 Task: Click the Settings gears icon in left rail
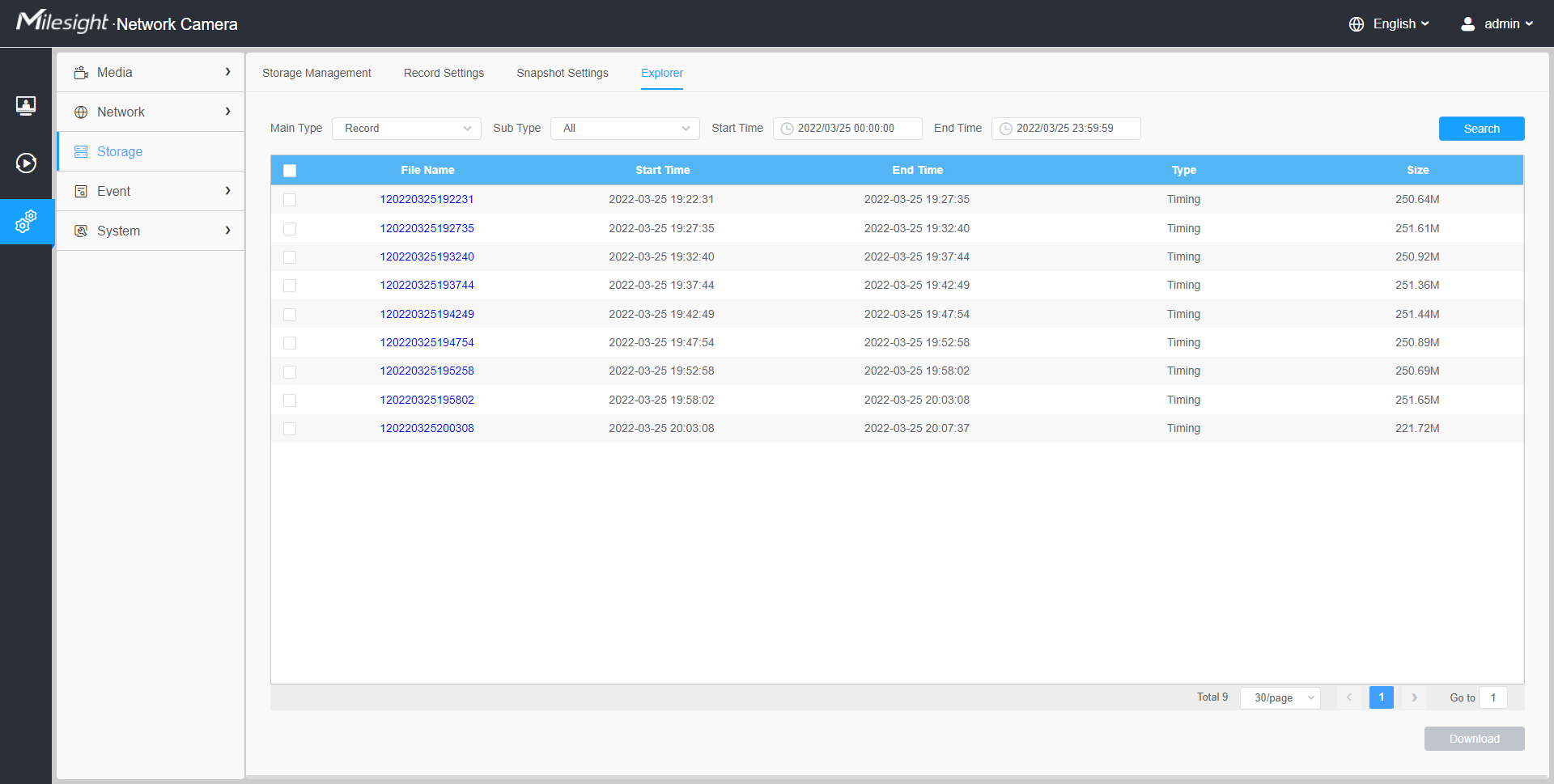[x=26, y=221]
